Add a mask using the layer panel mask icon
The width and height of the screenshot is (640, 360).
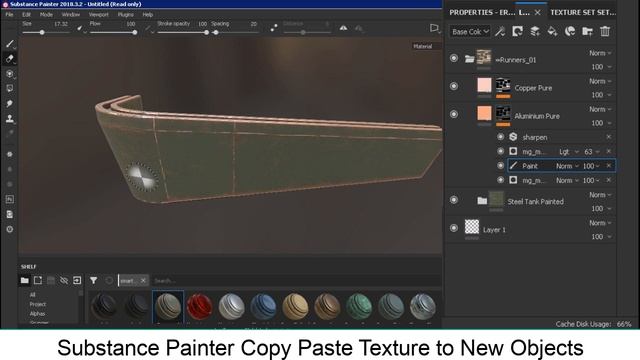point(518,31)
